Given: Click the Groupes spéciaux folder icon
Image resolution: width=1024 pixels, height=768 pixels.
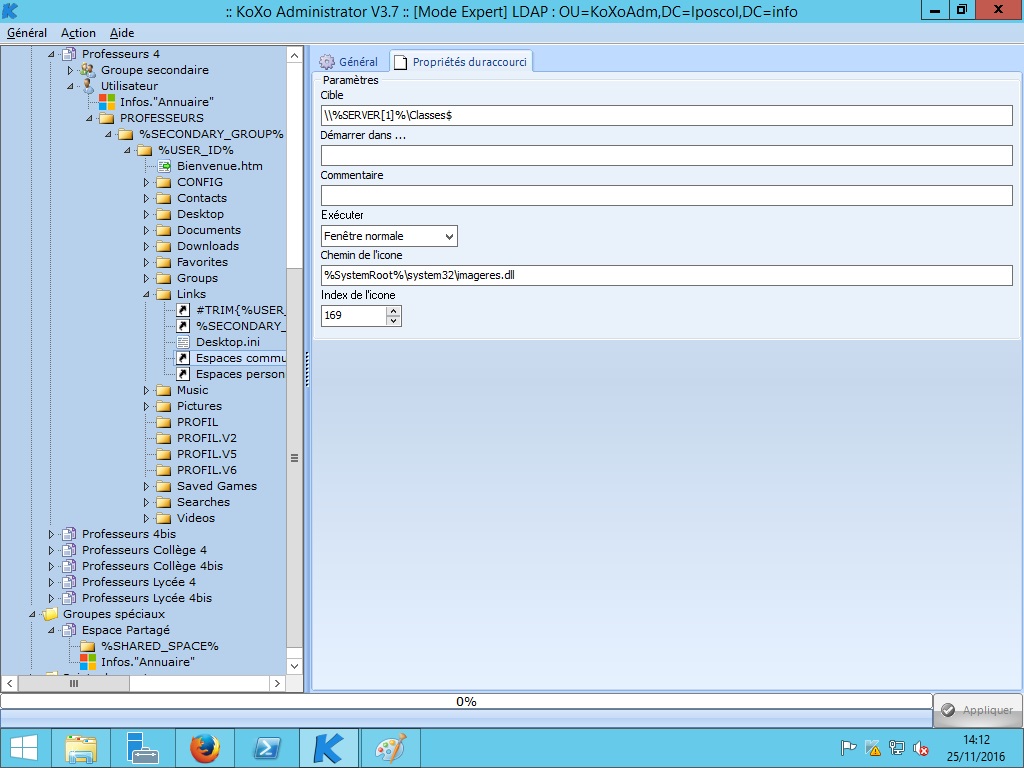Looking at the screenshot, I should coord(50,614).
